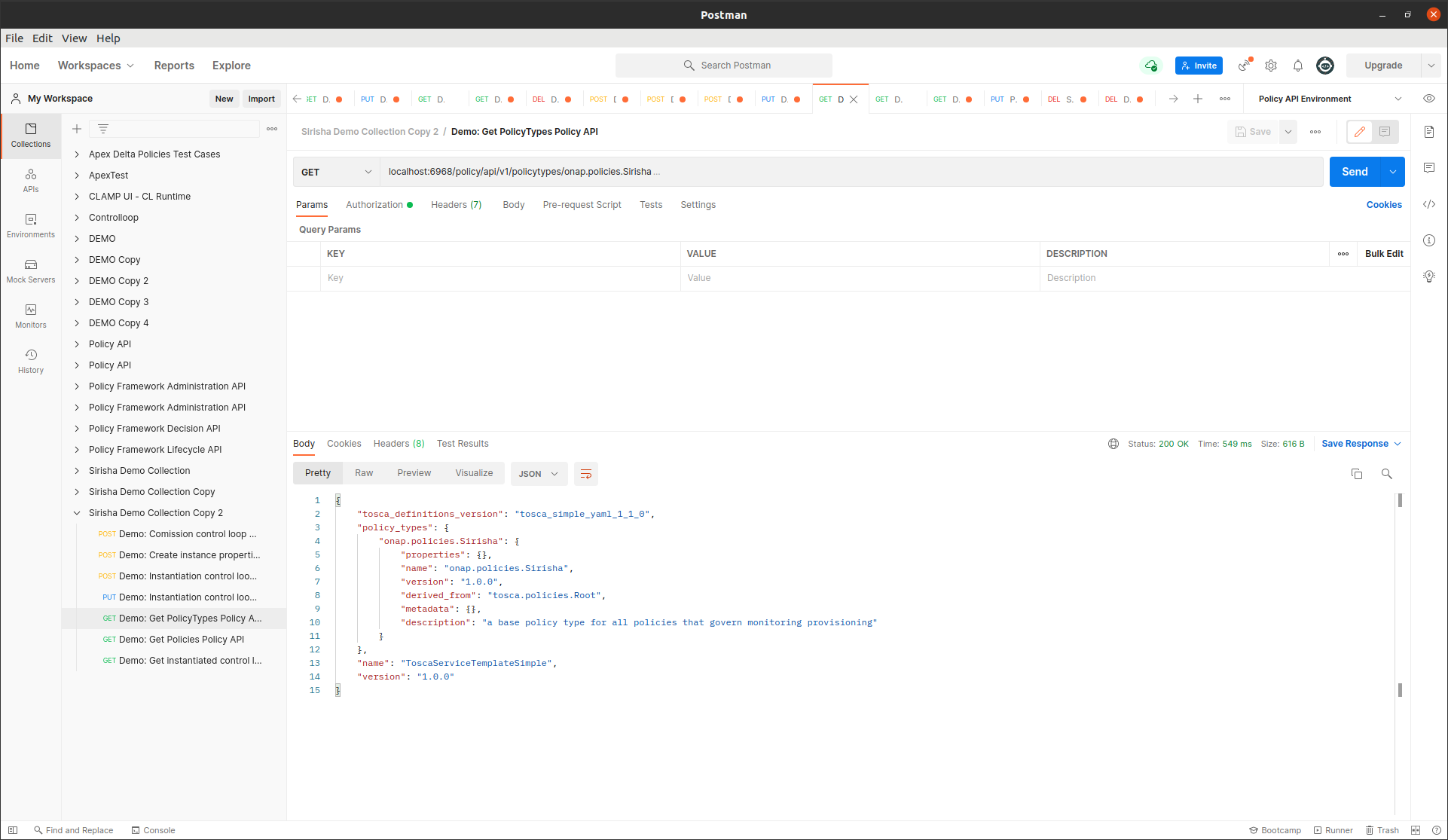Expand the Apex Delta Policies Test Cases collection
Screen dimensions: 1448x840
(154, 154)
